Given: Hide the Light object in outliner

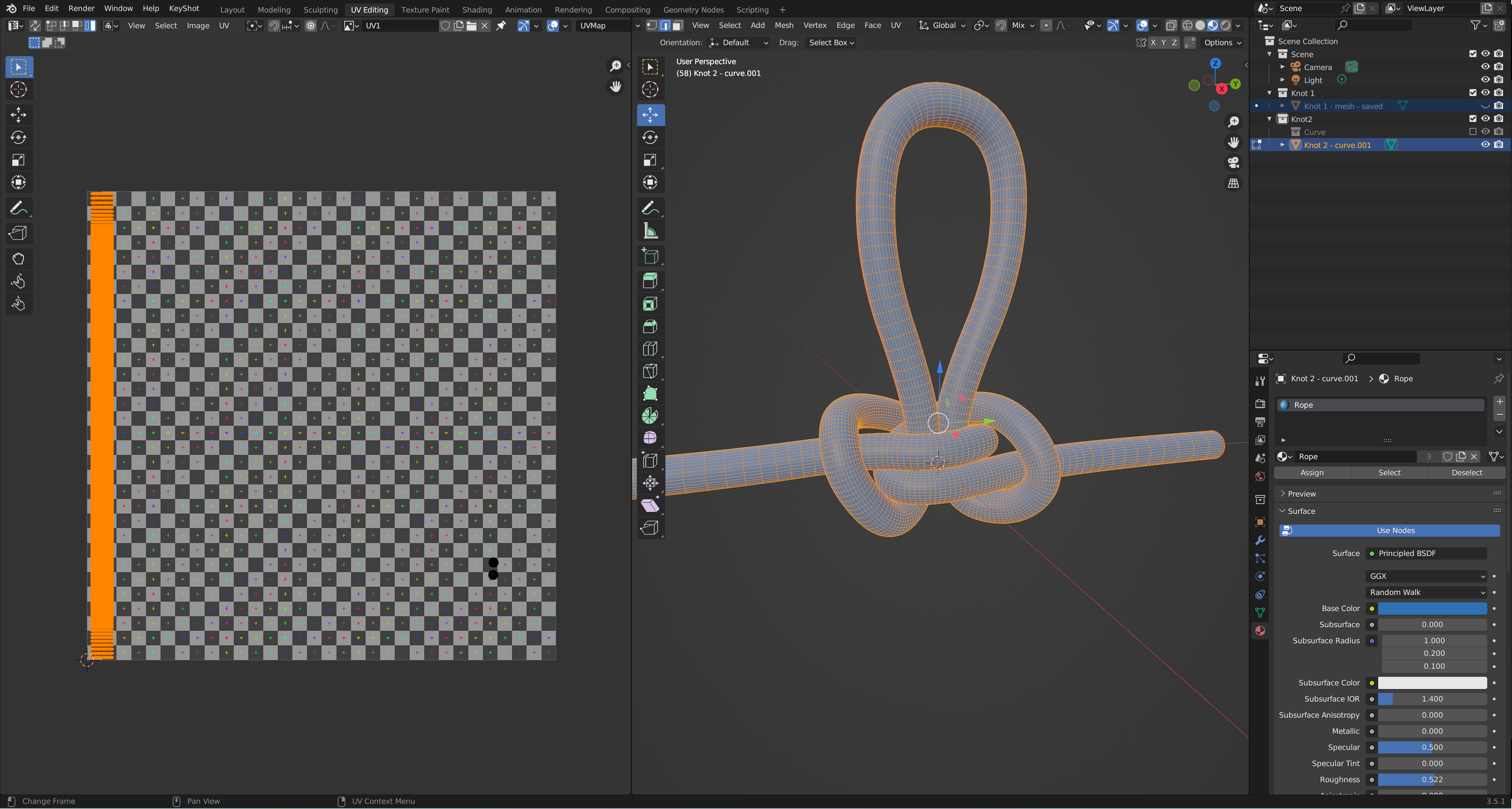Looking at the screenshot, I should click(1485, 80).
